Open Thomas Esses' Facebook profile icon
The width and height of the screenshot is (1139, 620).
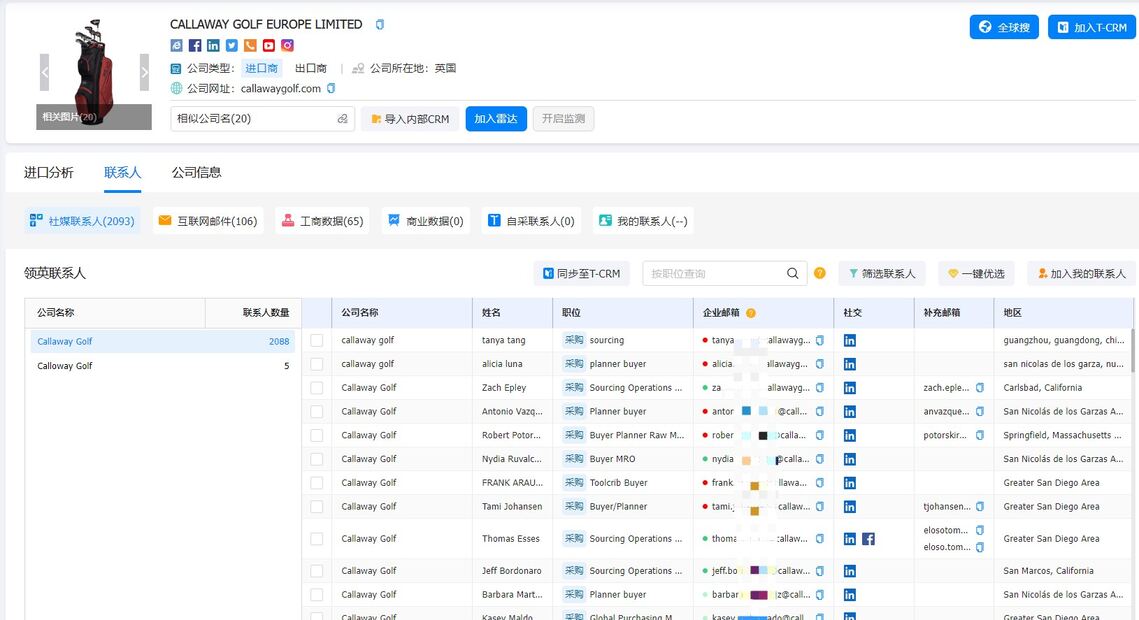(868, 539)
